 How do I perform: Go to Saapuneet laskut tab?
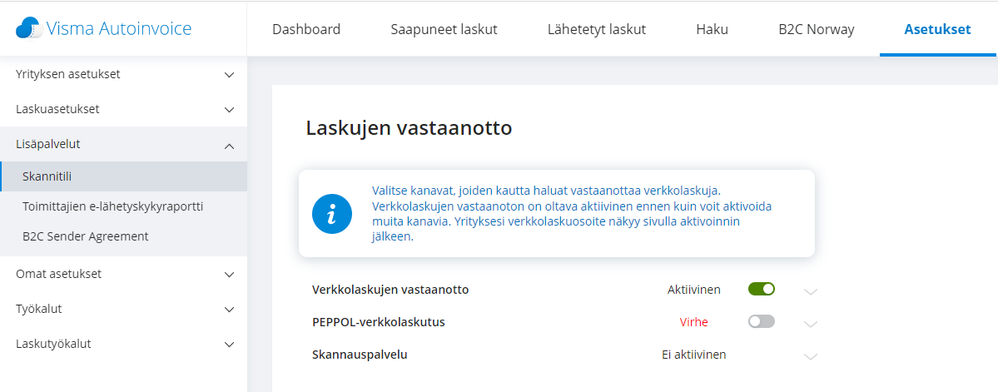point(444,29)
